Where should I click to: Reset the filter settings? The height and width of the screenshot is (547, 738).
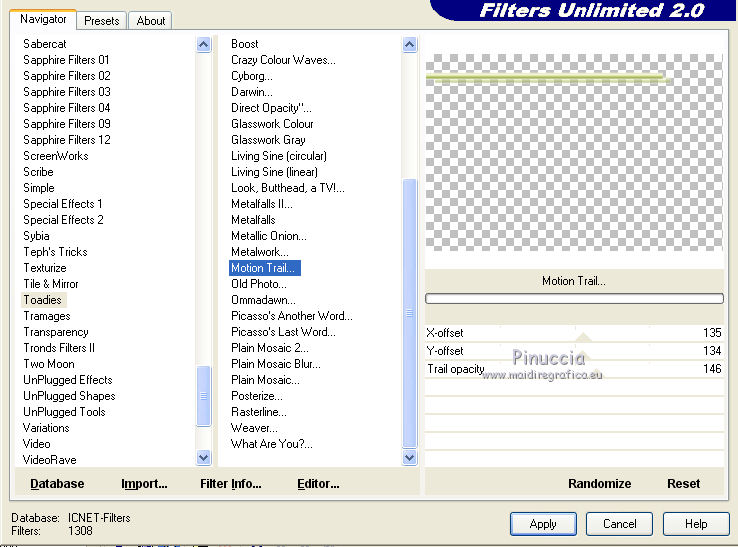pyautogui.click(x=683, y=483)
